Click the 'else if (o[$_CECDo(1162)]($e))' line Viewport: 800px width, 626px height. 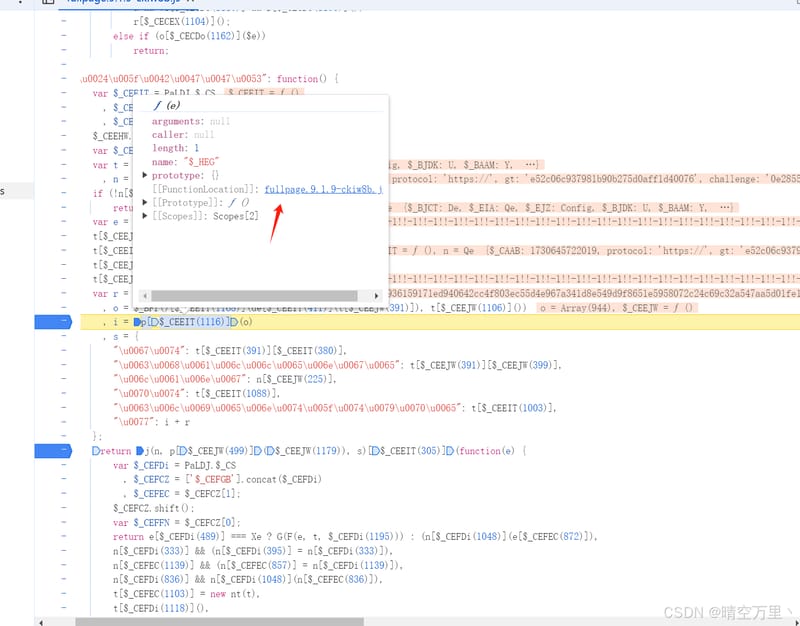click(x=189, y=36)
